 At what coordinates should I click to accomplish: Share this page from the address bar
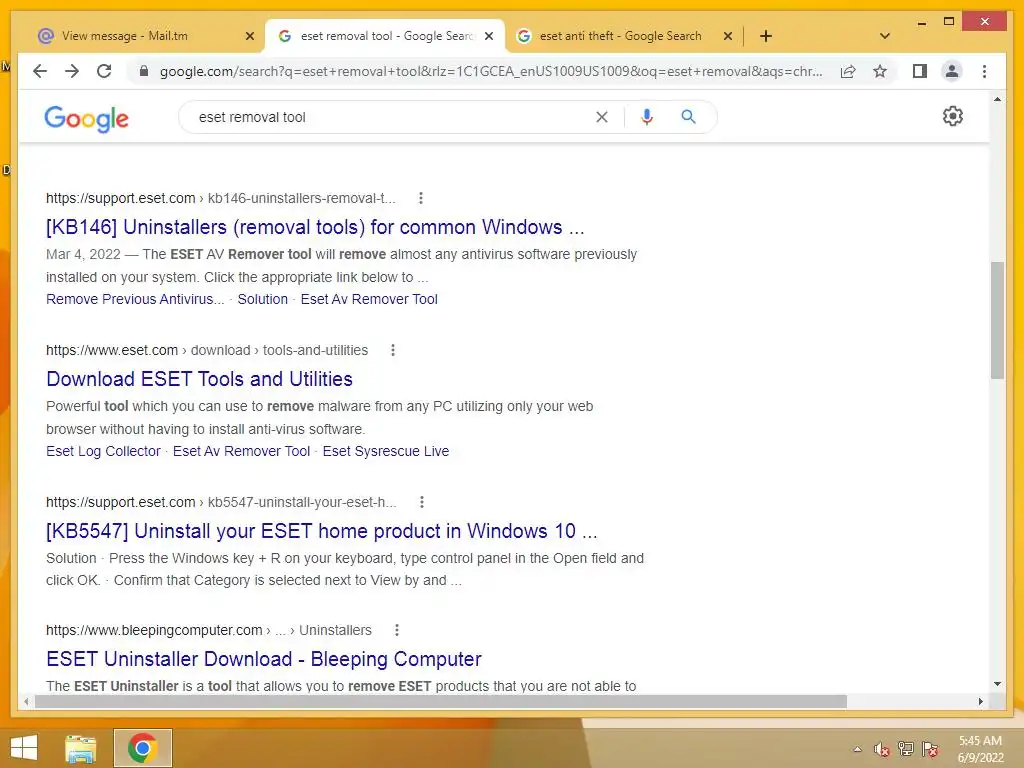pos(848,71)
